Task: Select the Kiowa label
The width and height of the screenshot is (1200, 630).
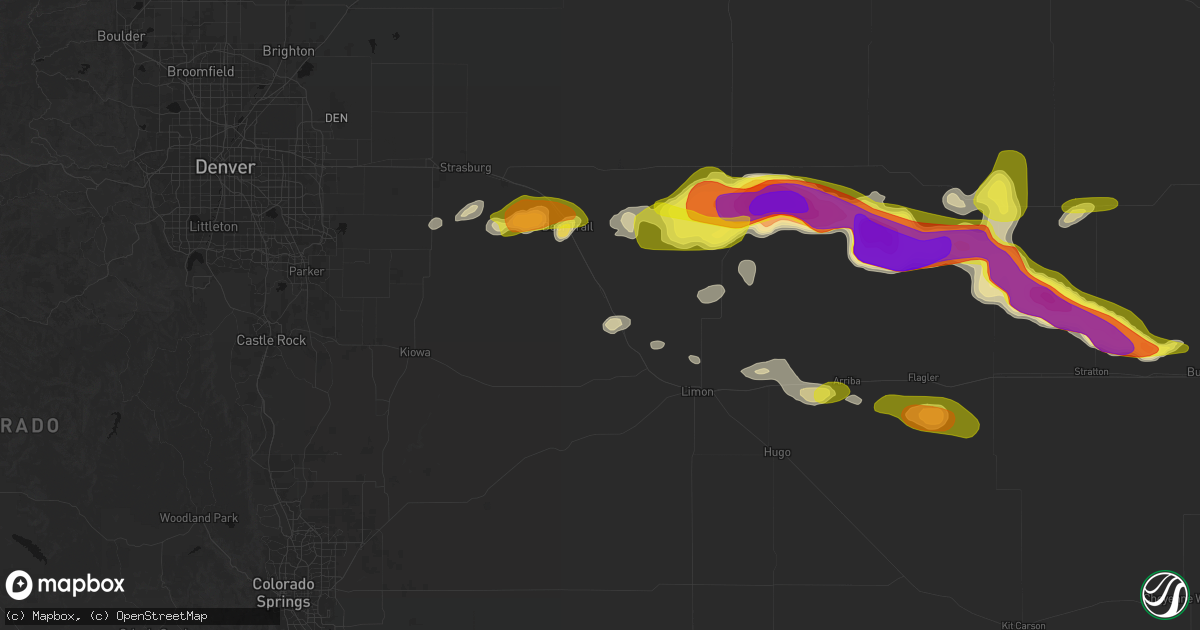Action: tap(415, 352)
